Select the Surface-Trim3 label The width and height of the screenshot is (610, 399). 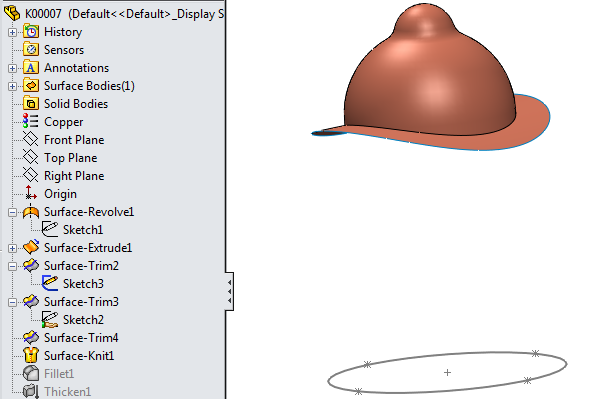[81, 302]
